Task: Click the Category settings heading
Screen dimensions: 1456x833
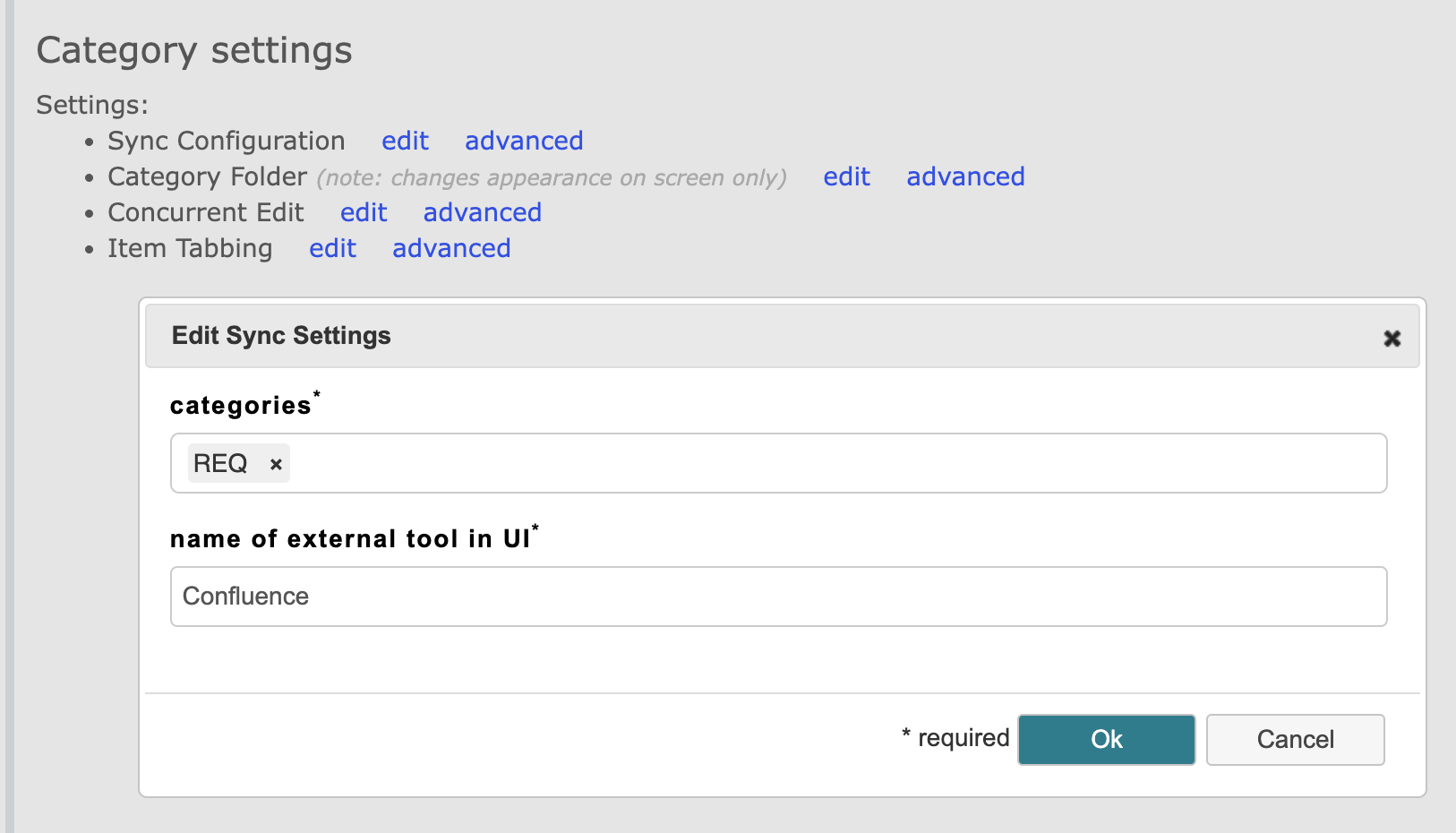Action: point(193,50)
